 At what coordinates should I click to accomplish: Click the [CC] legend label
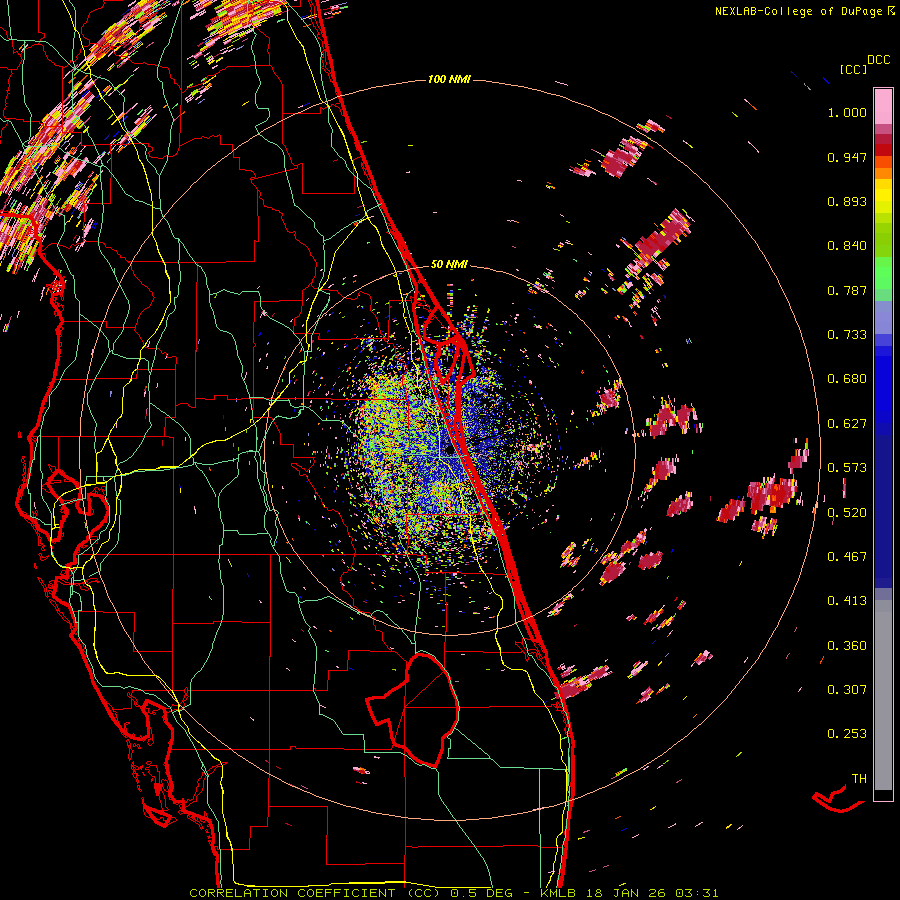click(x=853, y=69)
